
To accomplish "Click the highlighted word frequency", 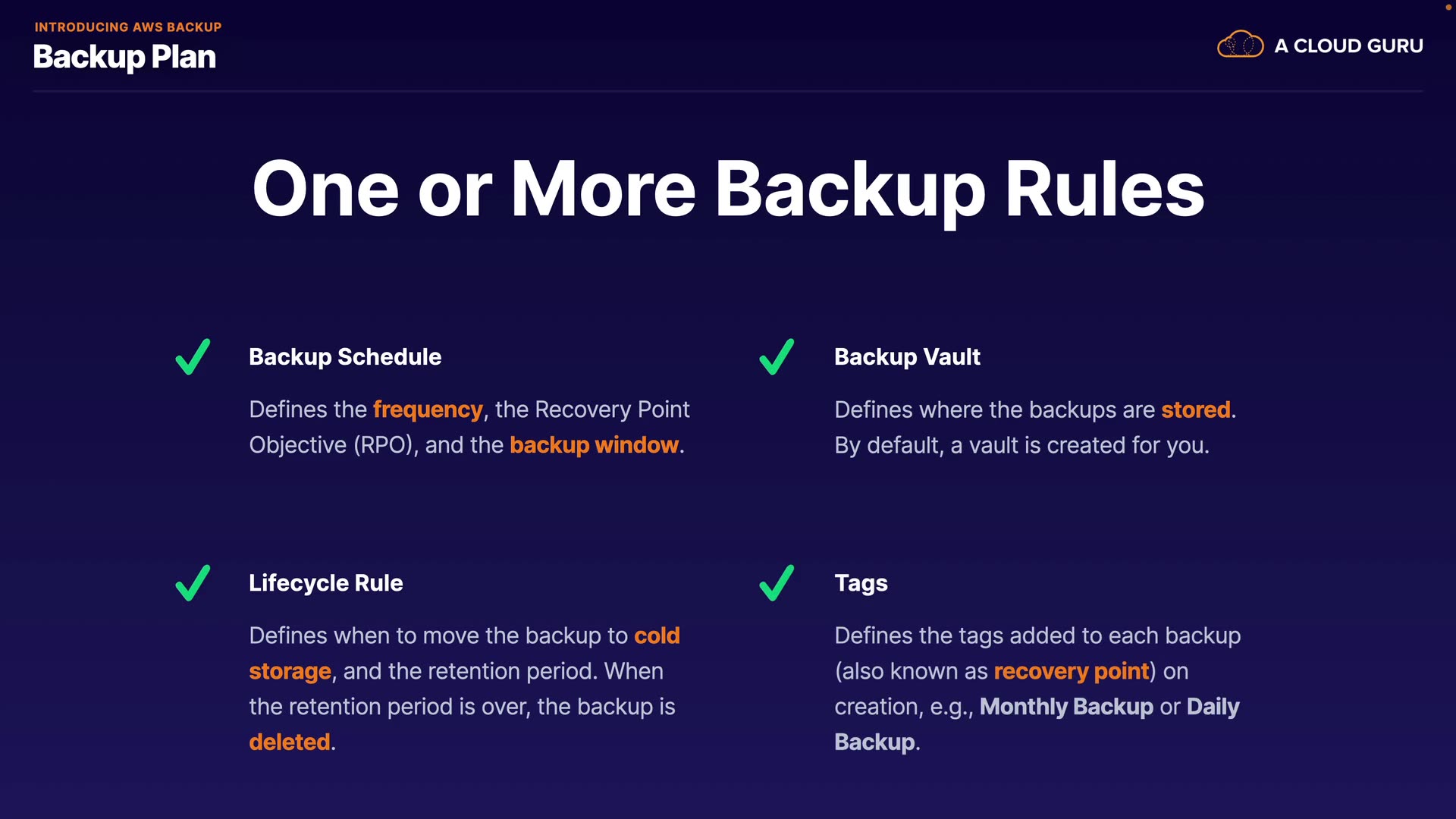I will tap(428, 410).
